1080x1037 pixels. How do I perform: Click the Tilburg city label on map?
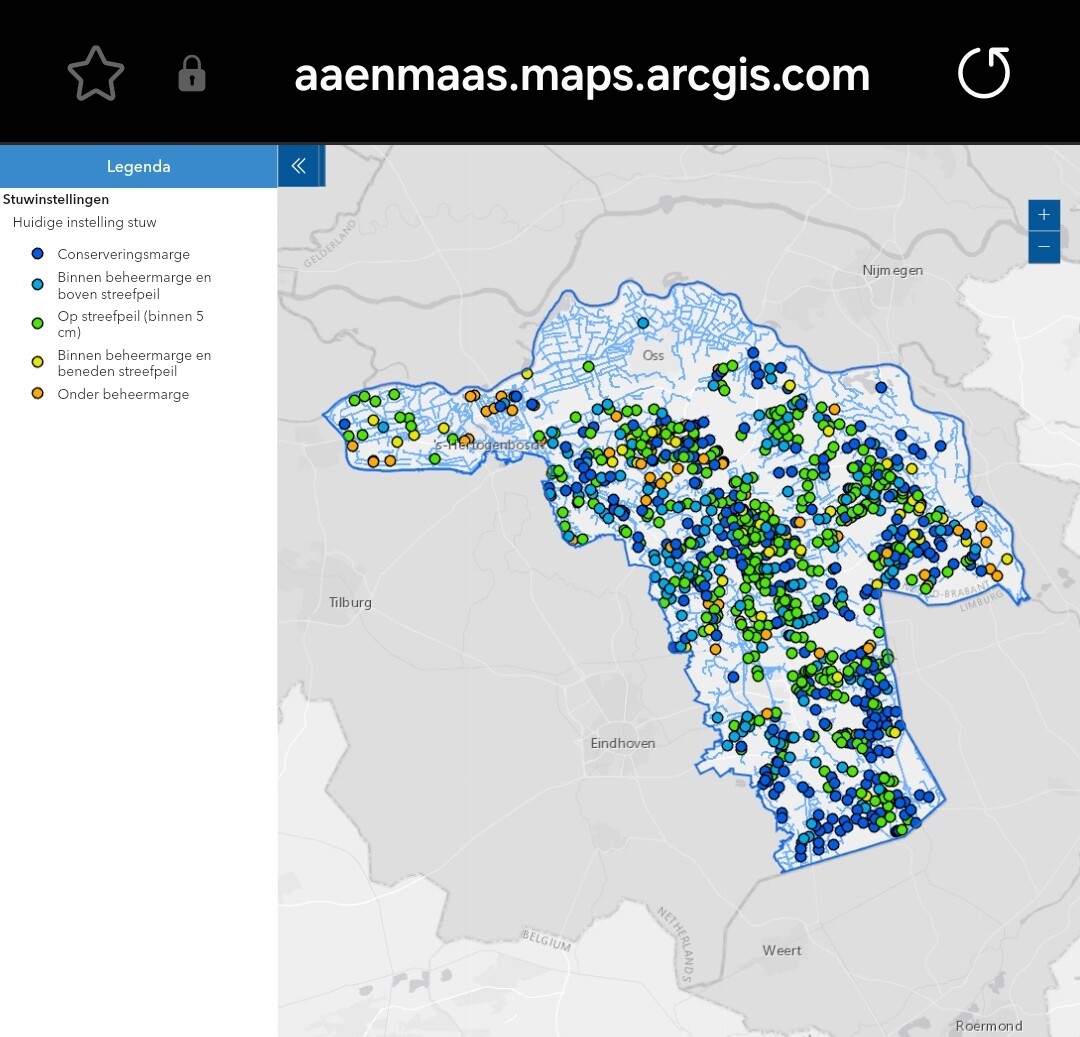[350, 602]
